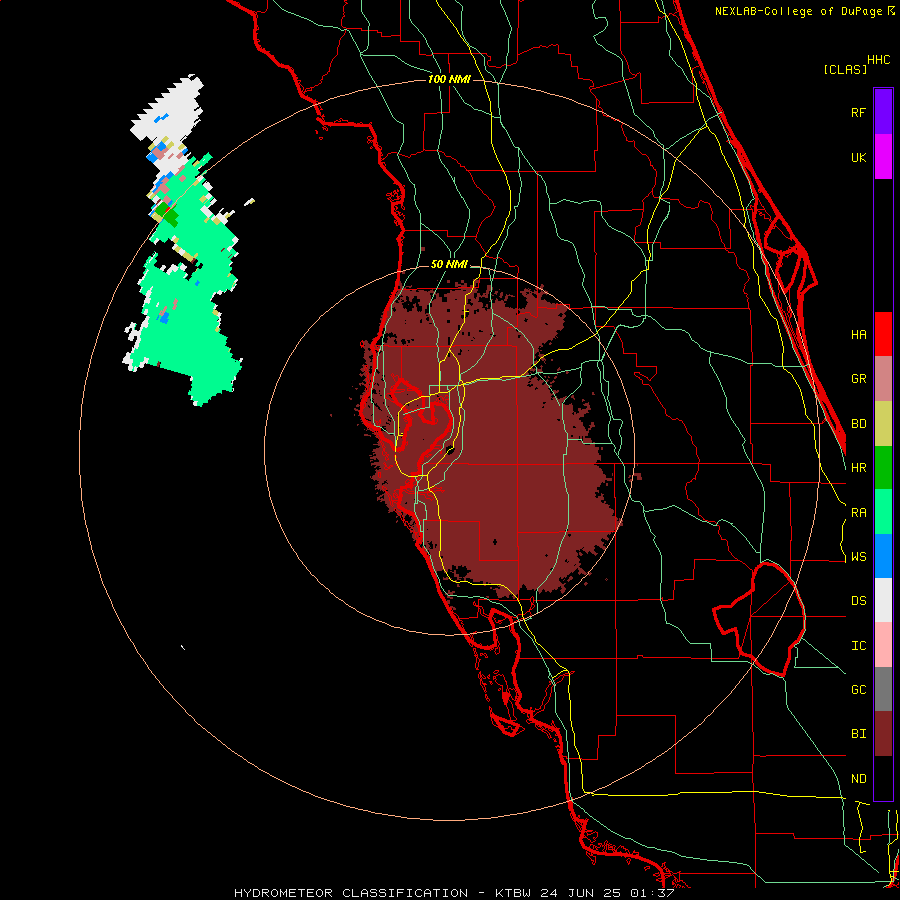Click the BI legend label

859,734
